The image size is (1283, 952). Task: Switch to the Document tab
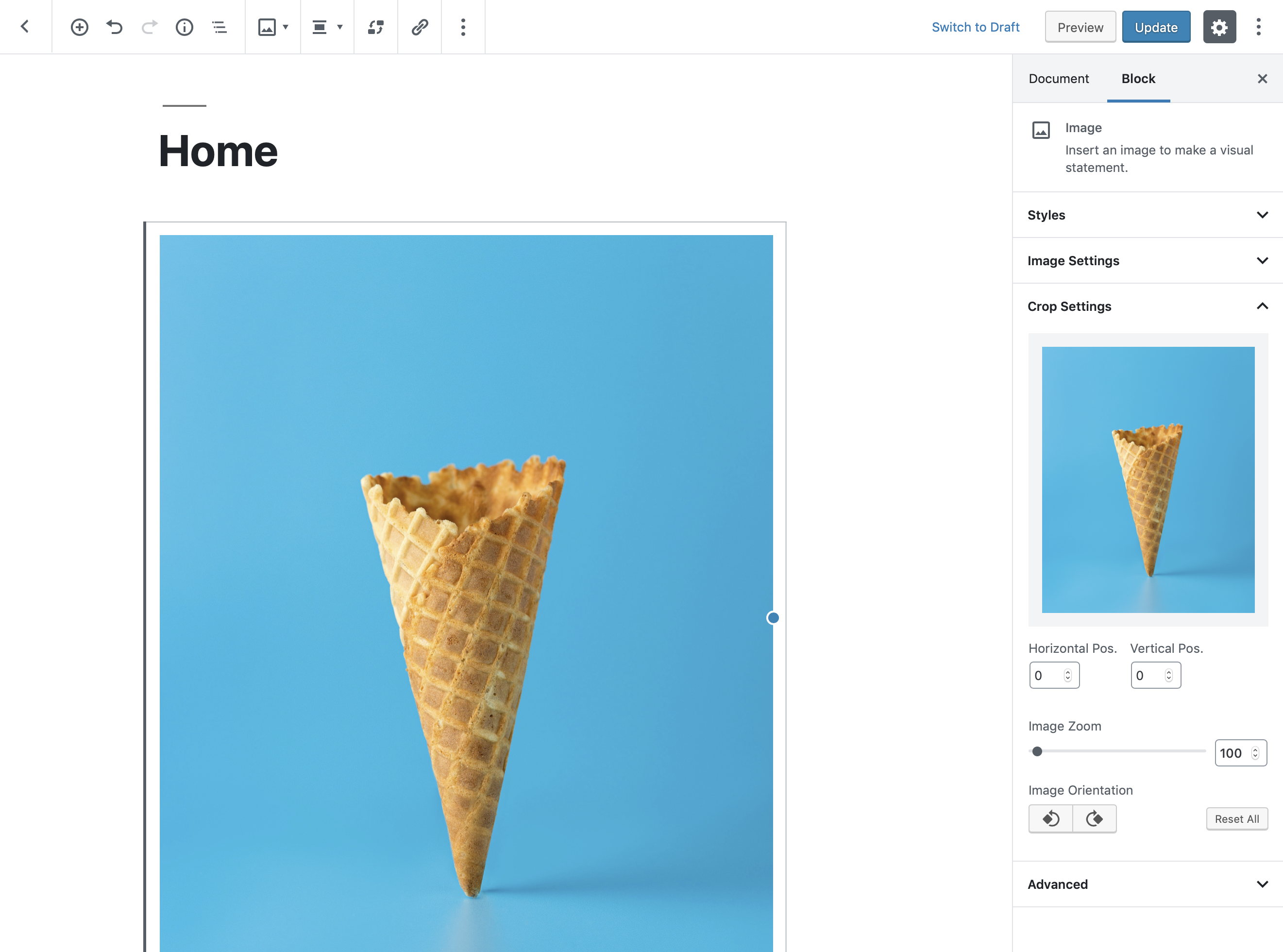pyautogui.click(x=1058, y=79)
